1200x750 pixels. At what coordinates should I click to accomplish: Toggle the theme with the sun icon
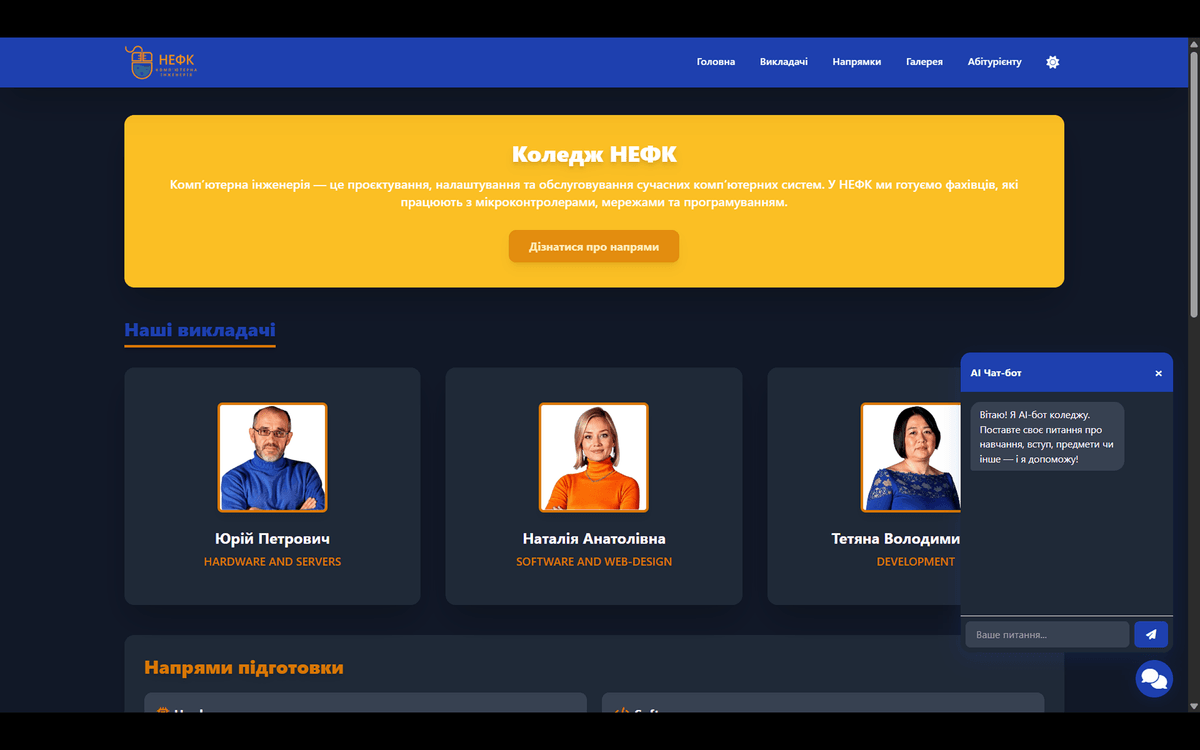pyautogui.click(x=1052, y=62)
